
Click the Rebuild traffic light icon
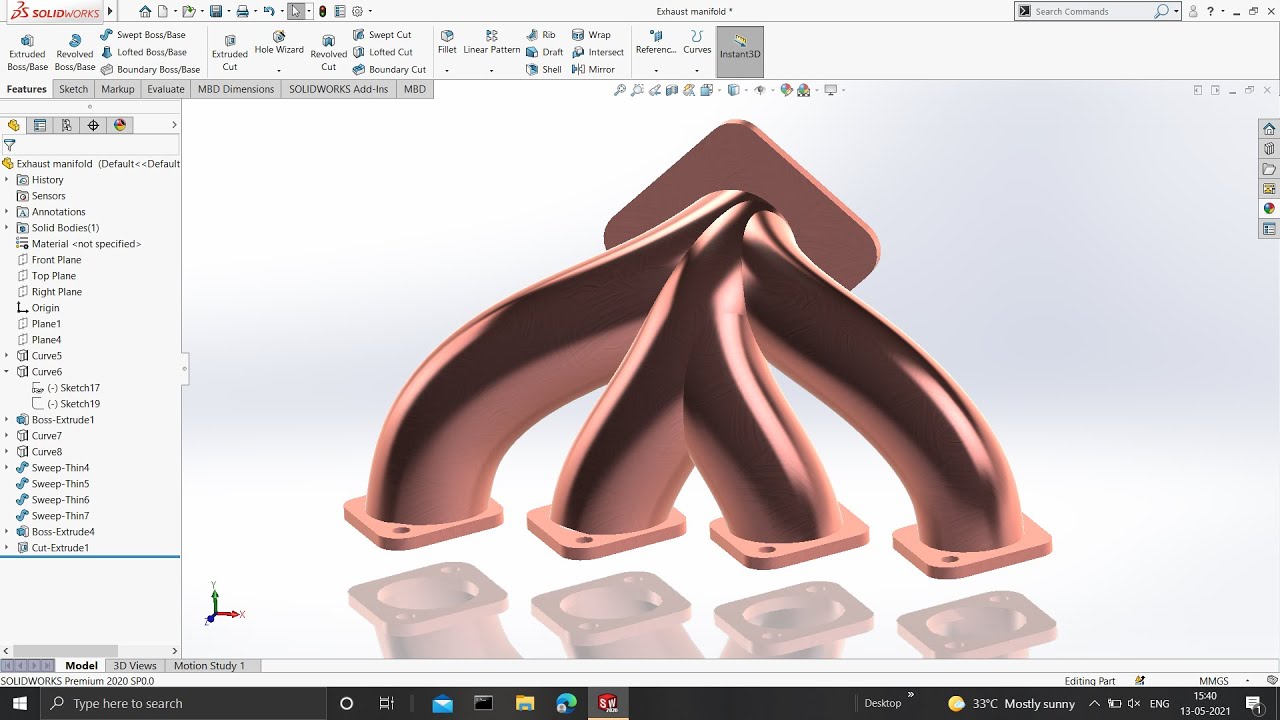coord(322,11)
